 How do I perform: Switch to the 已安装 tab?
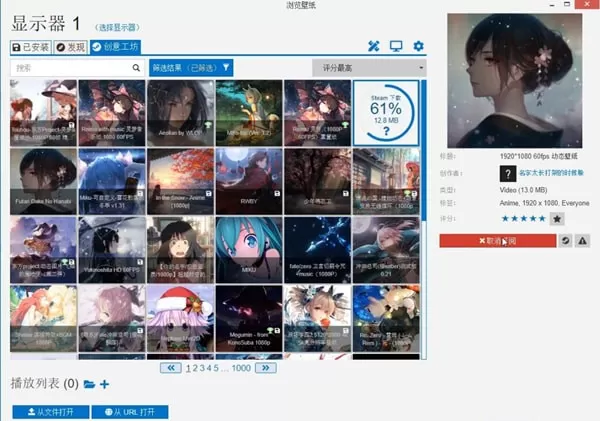31,47
